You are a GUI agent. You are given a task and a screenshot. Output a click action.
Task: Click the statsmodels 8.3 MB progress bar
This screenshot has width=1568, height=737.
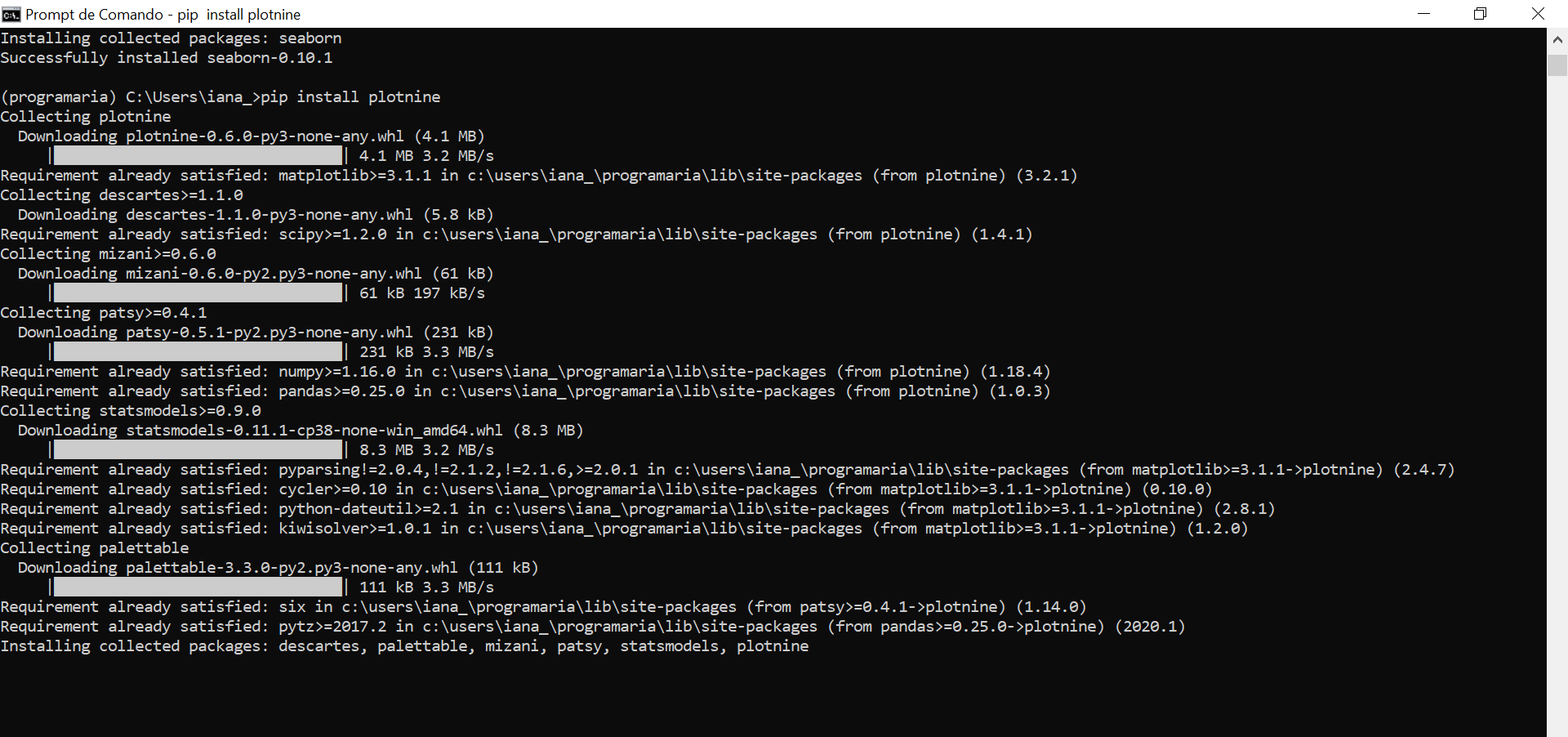pos(198,449)
